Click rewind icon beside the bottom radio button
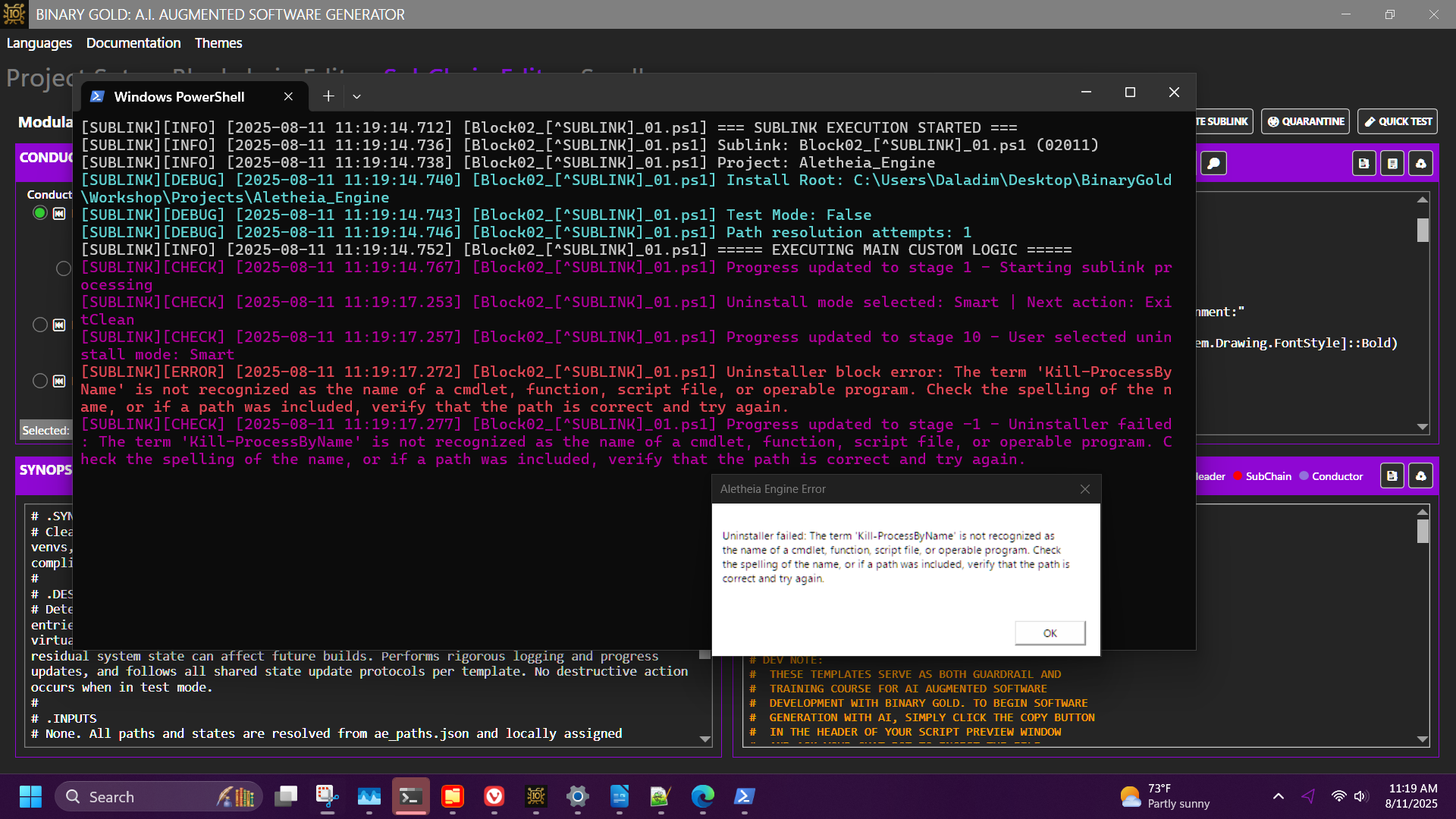 point(59,381)
